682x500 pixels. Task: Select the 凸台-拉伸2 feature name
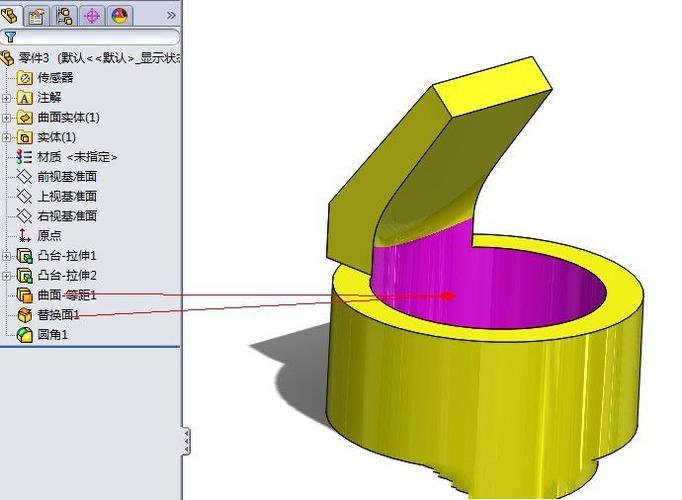(x=67, y=275)
